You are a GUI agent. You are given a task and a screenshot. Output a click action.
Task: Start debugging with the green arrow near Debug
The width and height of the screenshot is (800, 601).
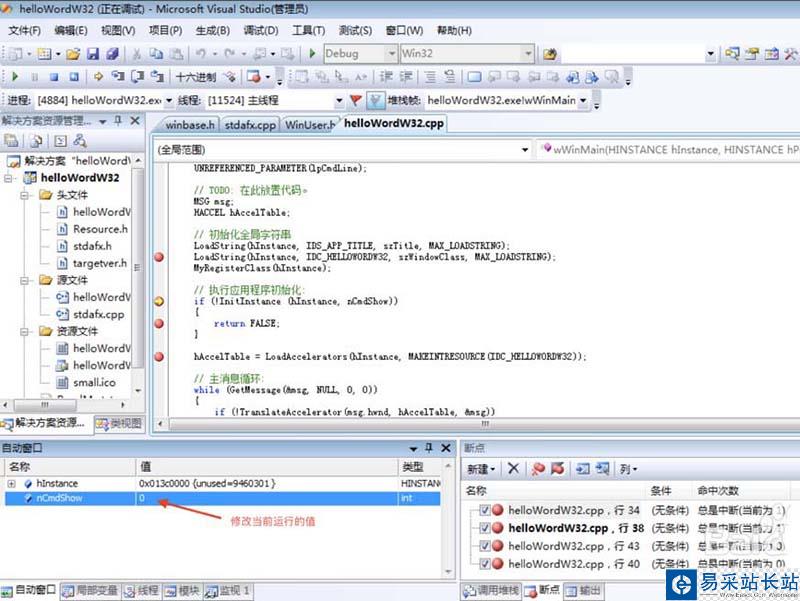(312, 53)
